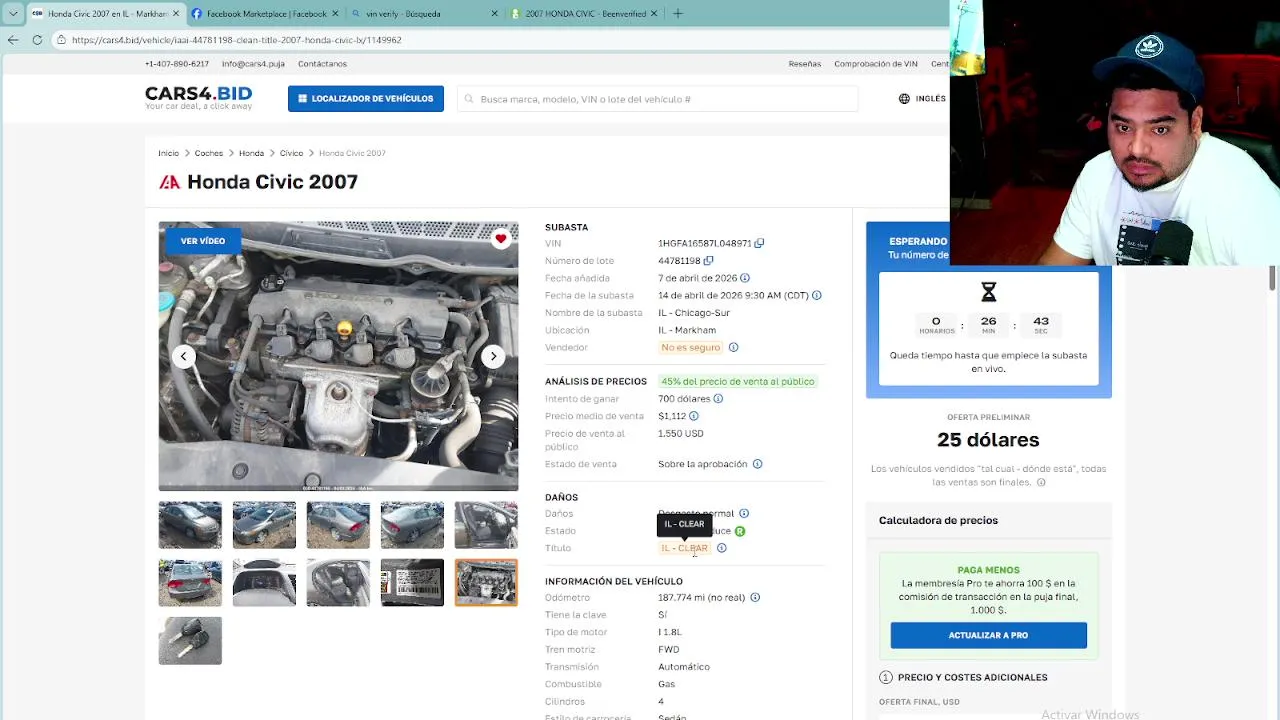The image size is (1280, 720).
Task: Select second thumbnail in first row
Action: (x=264, y=525)
